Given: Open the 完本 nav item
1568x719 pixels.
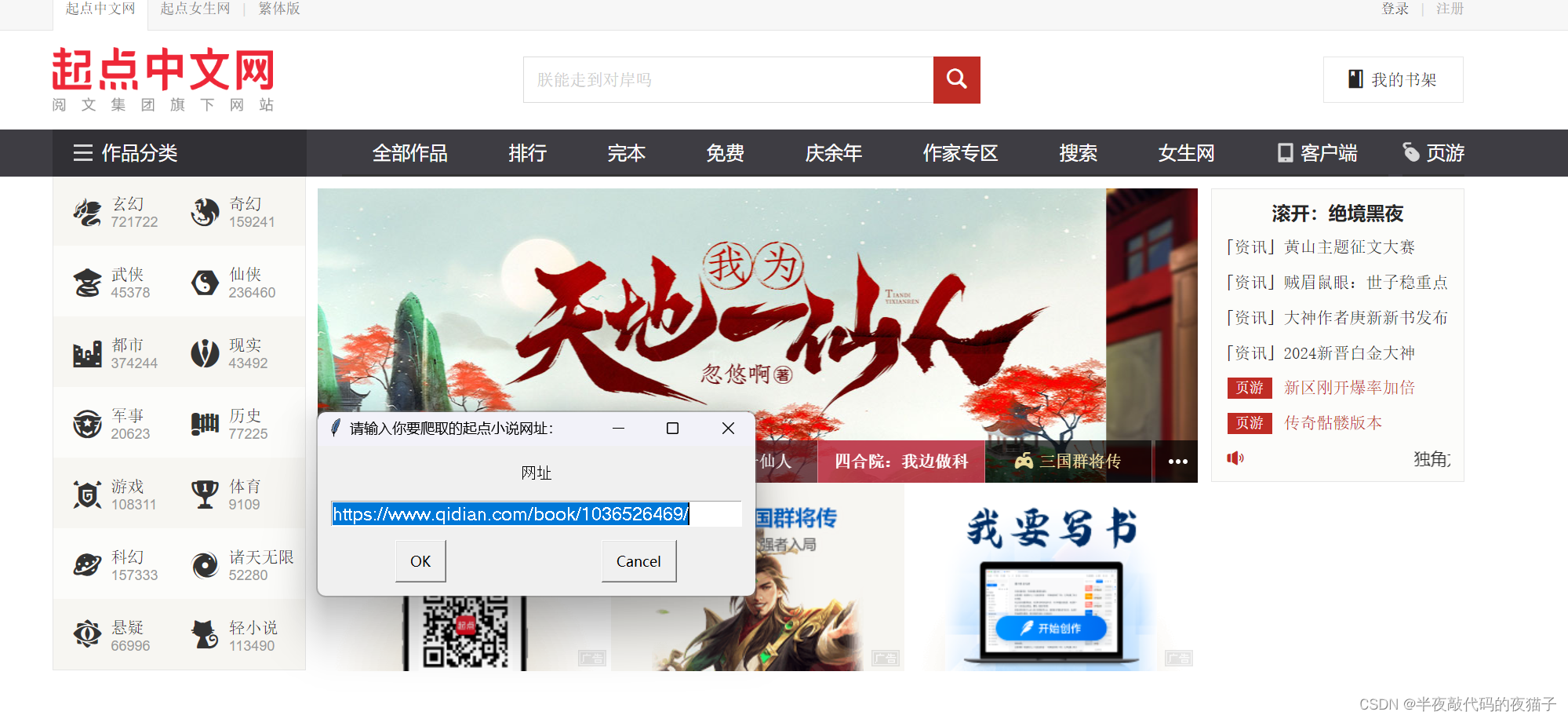Looking at the screenshot, I should coord(626,153).
